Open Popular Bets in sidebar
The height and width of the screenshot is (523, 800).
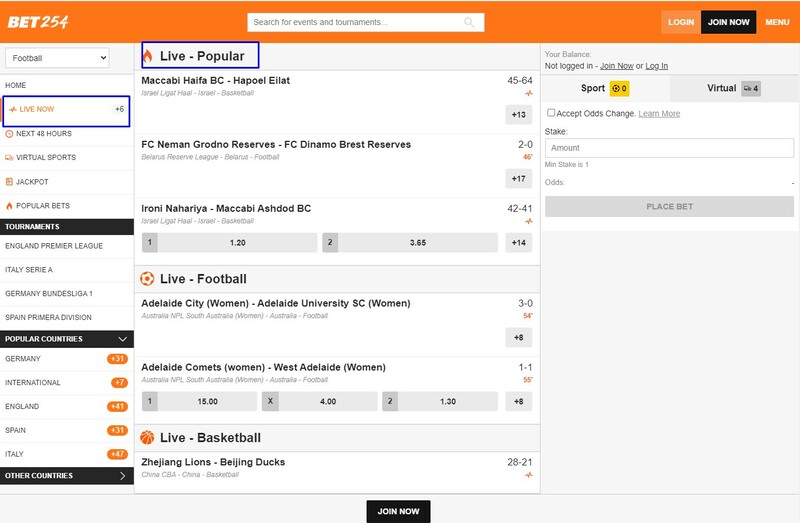[x=67, y=206]
